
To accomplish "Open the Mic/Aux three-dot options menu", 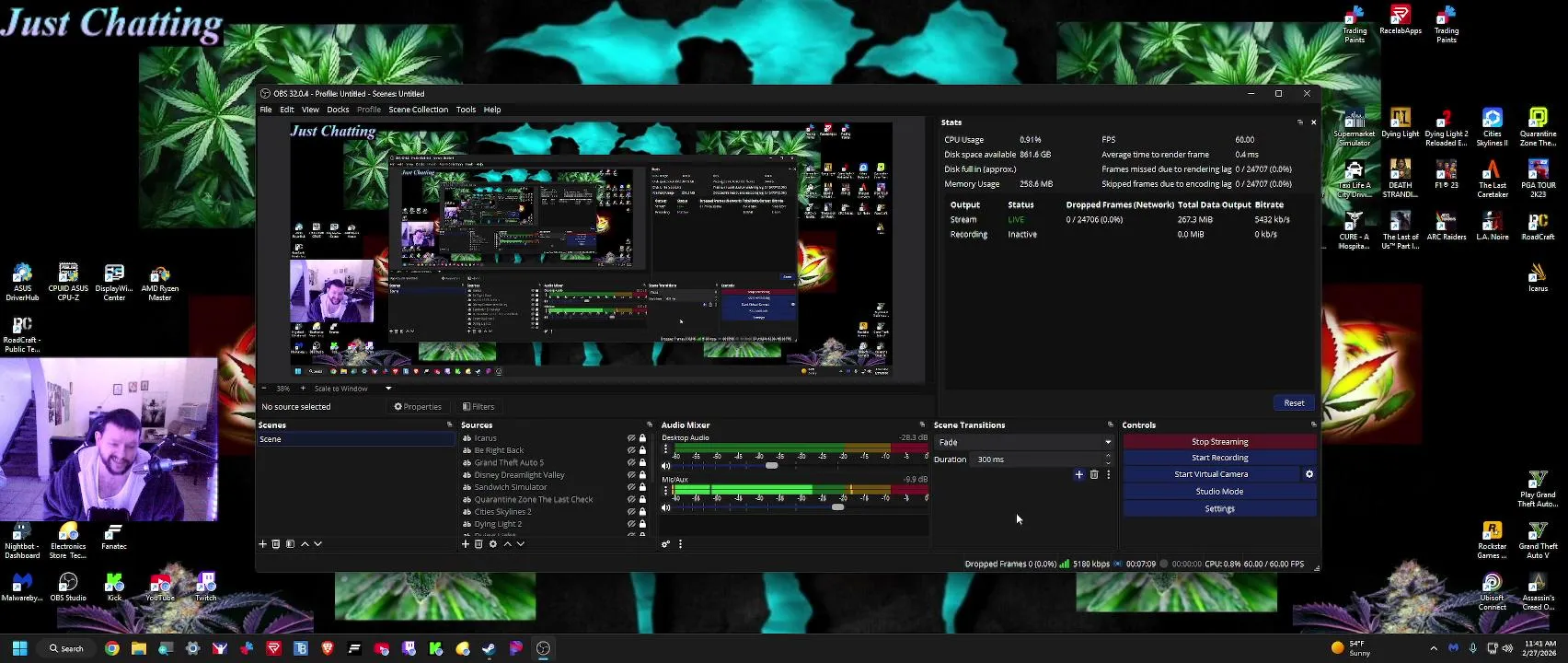I will tap(666, 492).
